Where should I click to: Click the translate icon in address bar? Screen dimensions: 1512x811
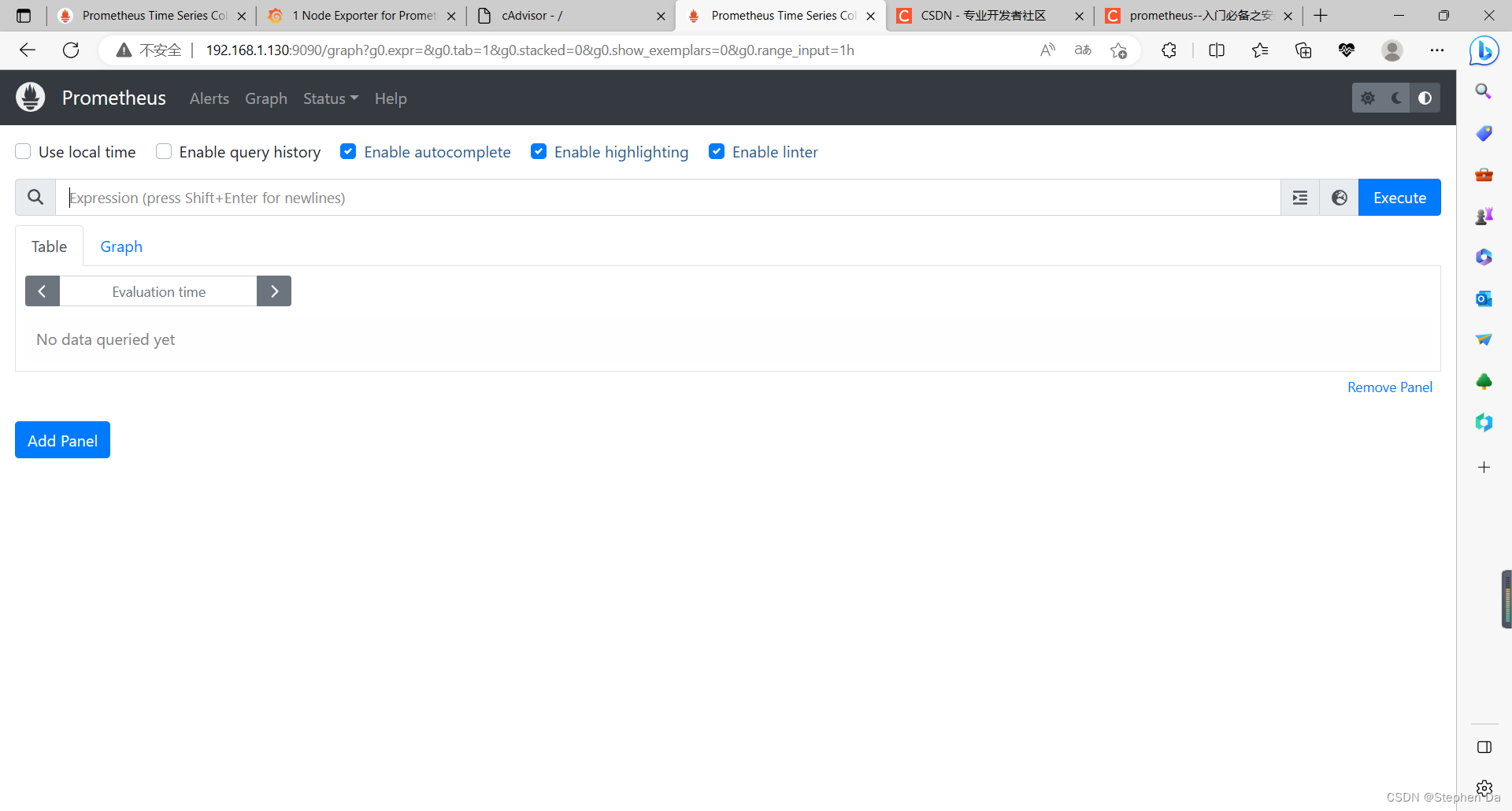coord(1083,50)
